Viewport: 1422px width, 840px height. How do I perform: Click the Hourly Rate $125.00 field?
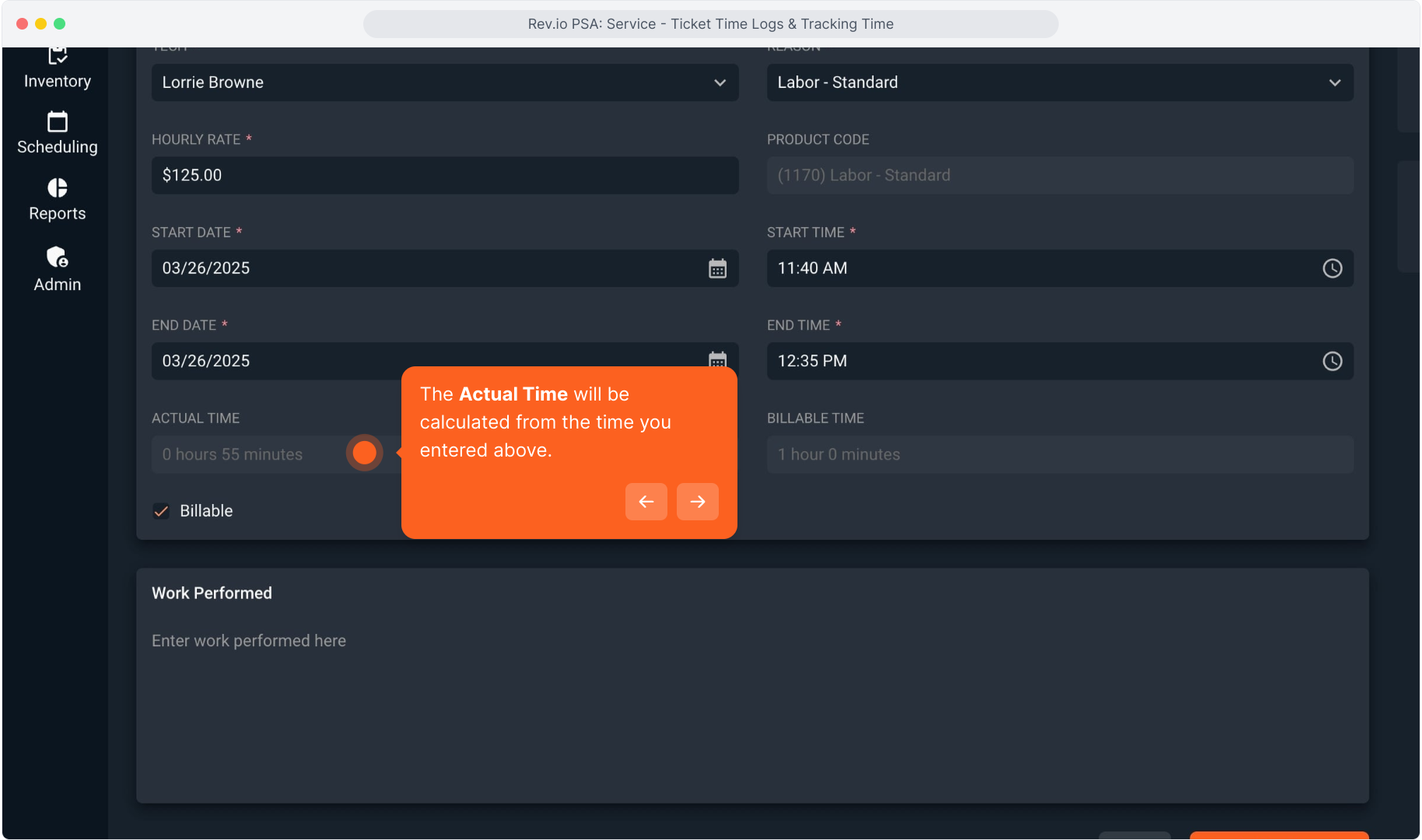point(445,176)
